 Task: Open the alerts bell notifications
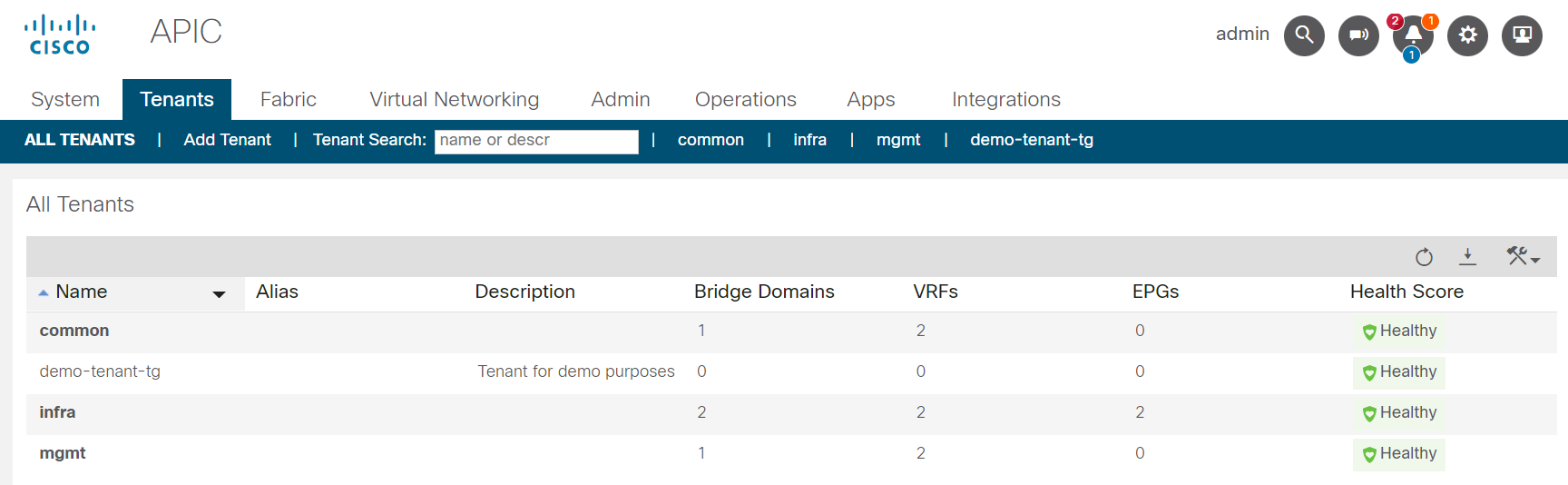click(x=1413, y=36)
